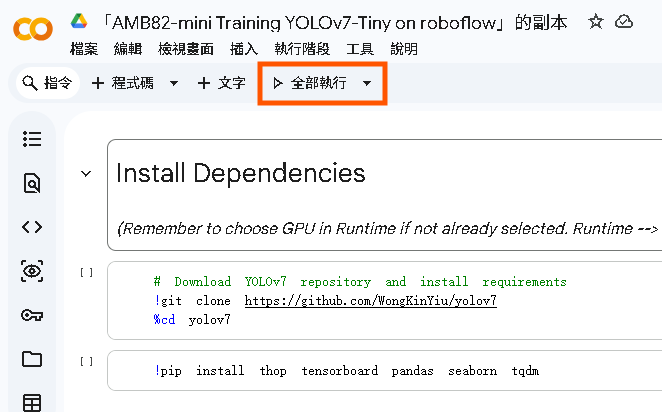Click the cloud save status icon

pyautogui.click(x=624, y=22)
